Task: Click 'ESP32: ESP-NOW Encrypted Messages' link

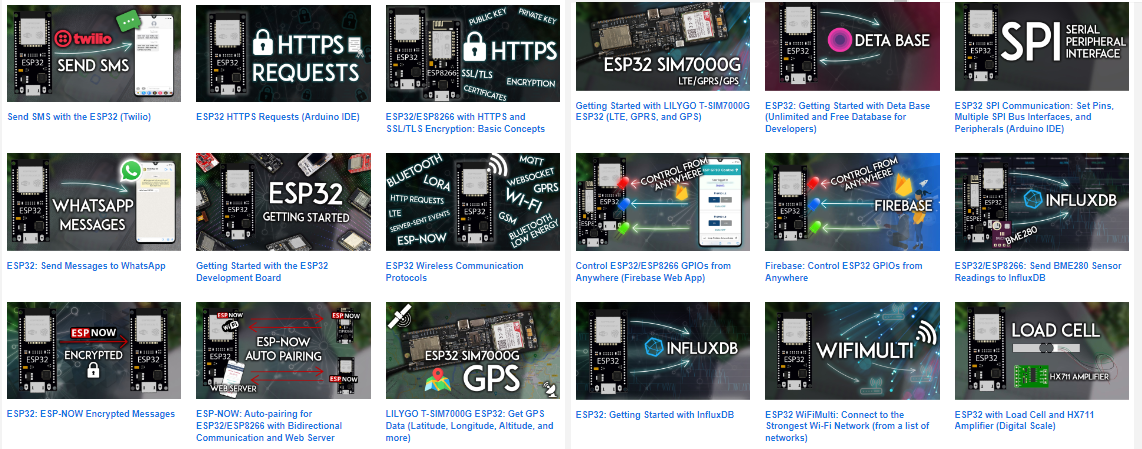Action: click(x=91, y=414)
